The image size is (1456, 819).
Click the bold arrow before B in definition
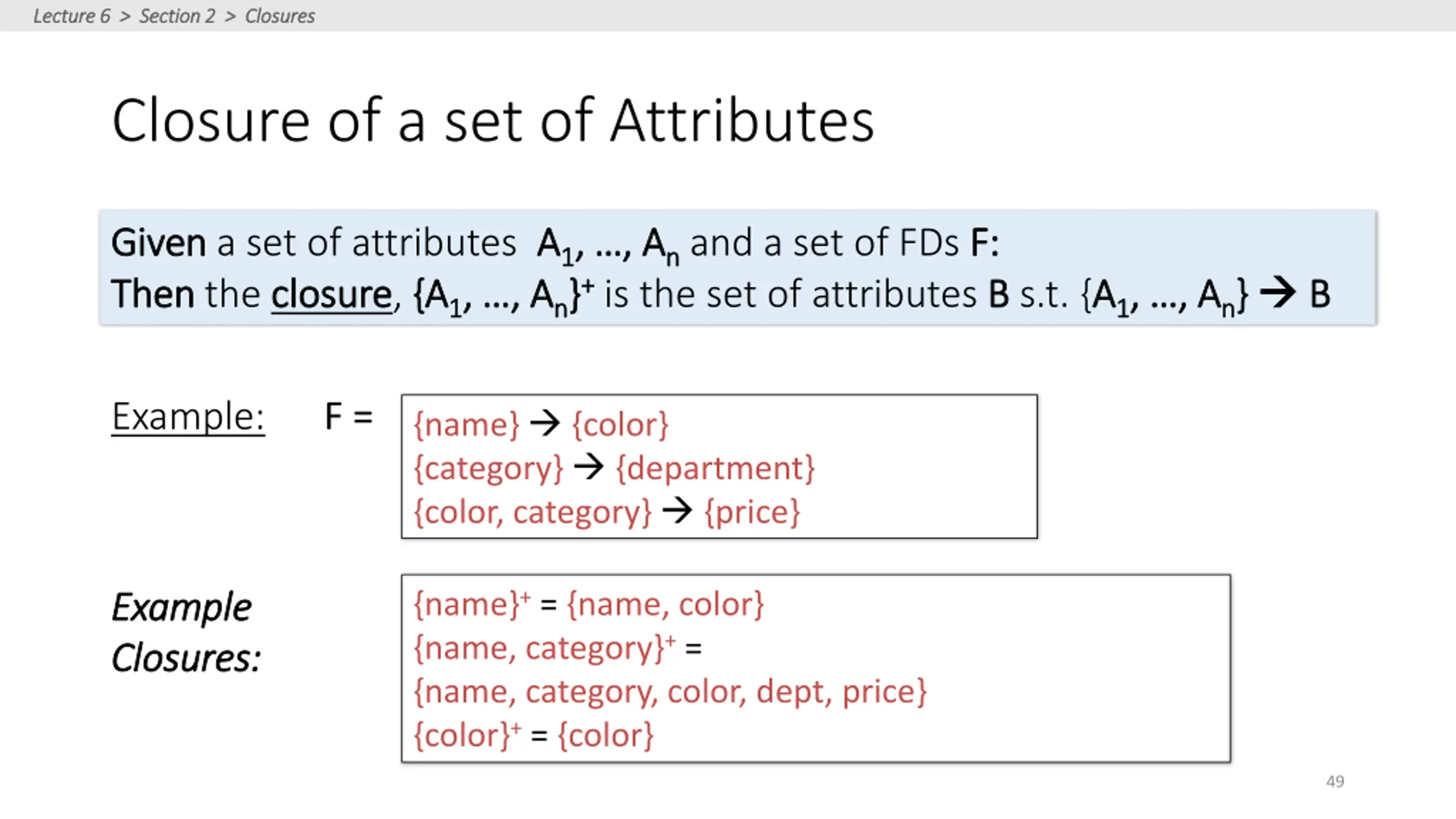click(x=1277, y=293)
